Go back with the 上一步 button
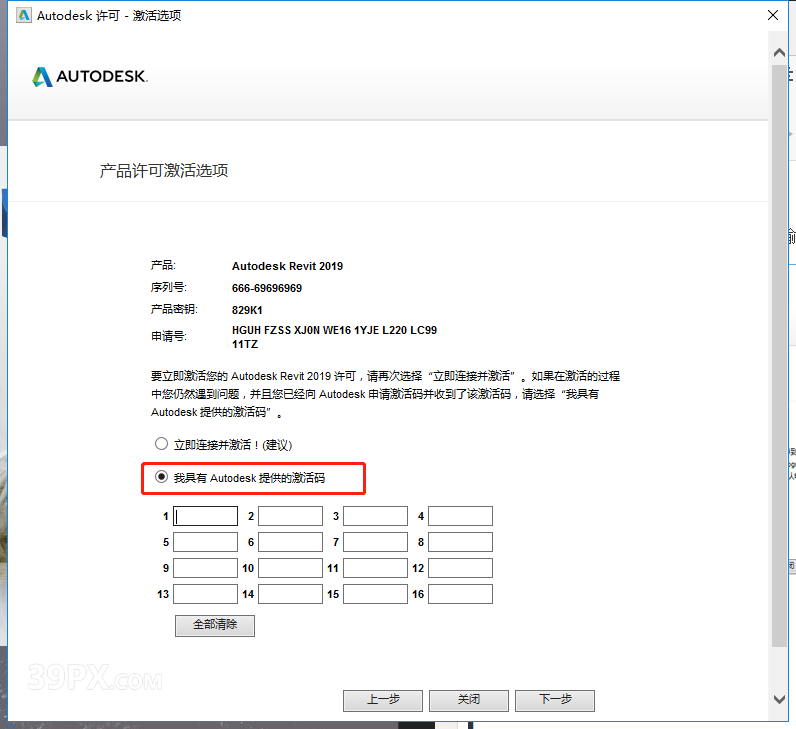Viewport: 796px width, 729px height. pyautogui.click(x=383, y=701)
